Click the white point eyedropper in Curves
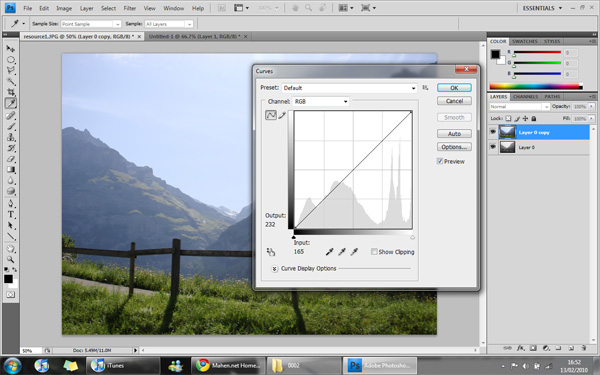Viewport: 600px width, 375px height. 354,251
